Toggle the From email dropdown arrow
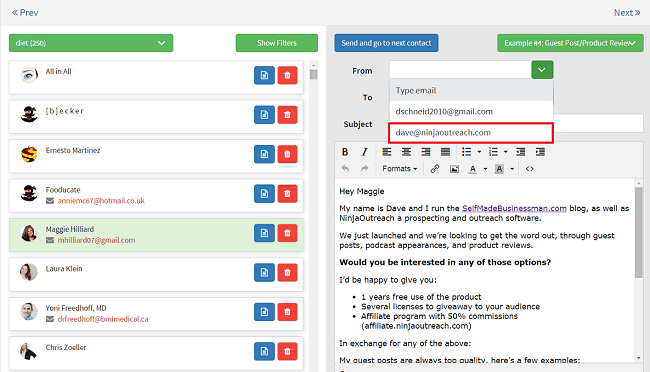The width and height of the screenshot is (650, 372). 542,70
